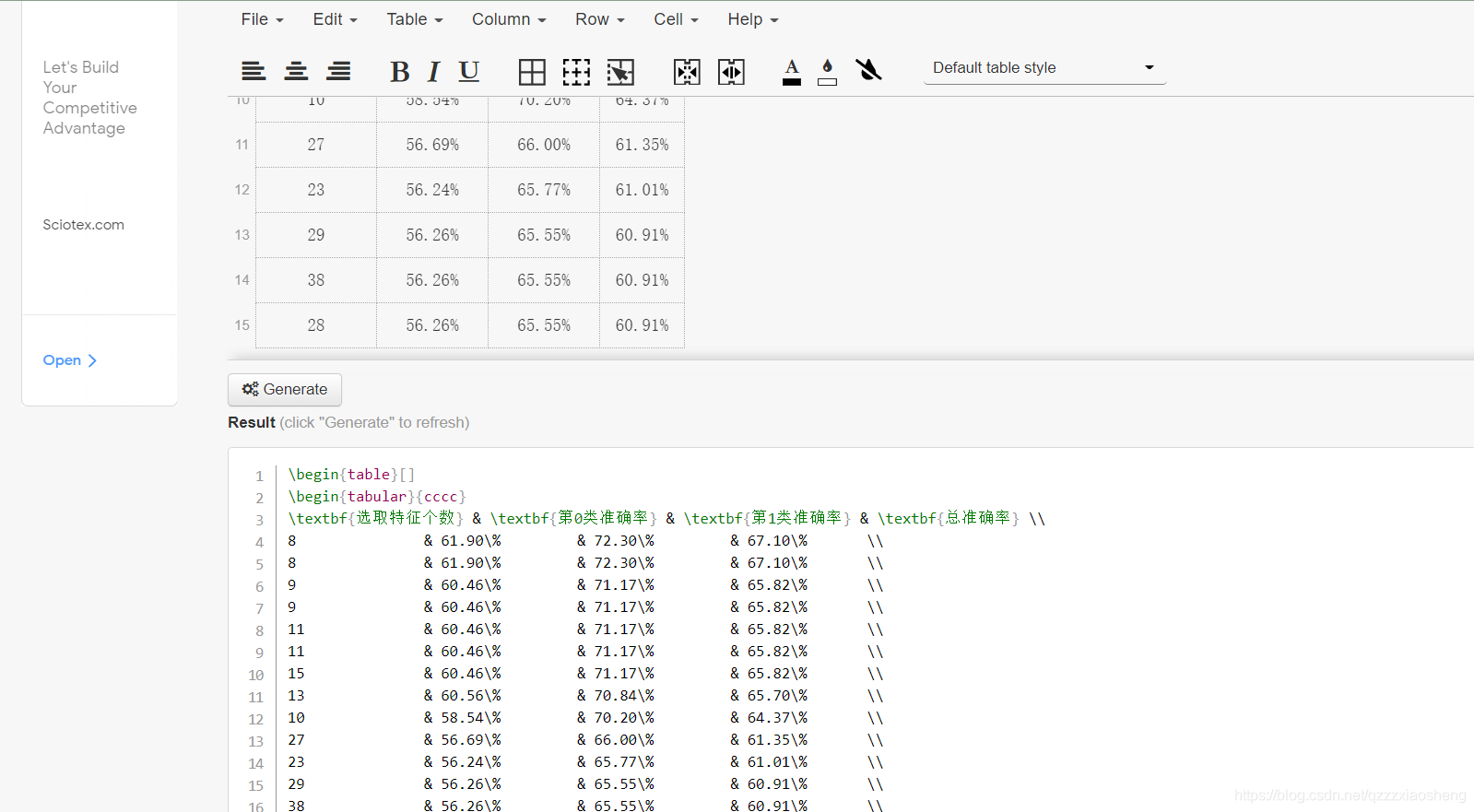1474x812 pixels.
Task: Open the Default table style dropdown
Action: tap(1044, 67)
